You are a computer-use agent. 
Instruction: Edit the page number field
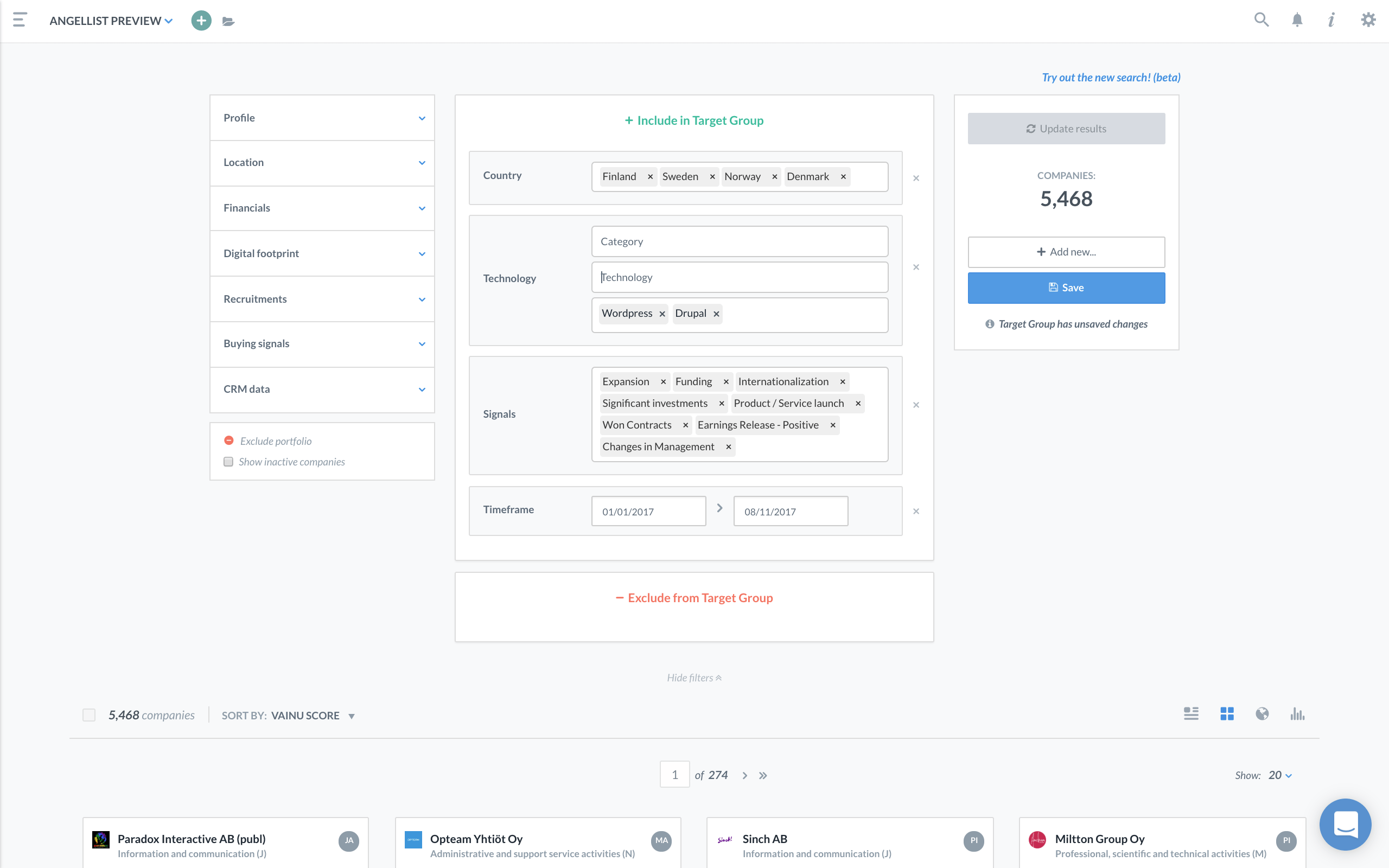click(x=674, y=775)
